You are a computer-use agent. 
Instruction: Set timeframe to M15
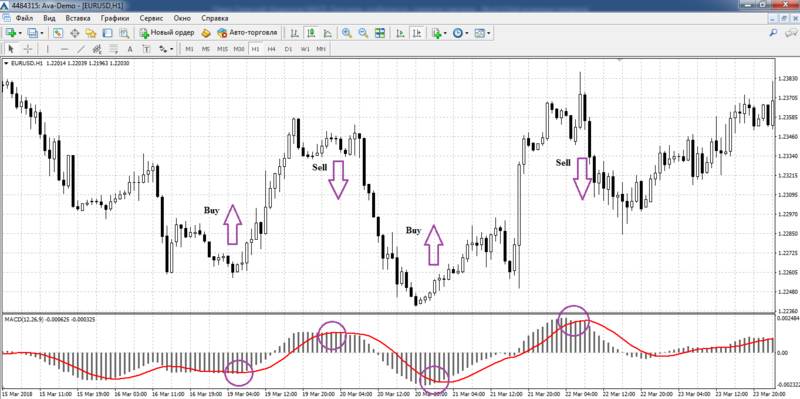point(222,49)
